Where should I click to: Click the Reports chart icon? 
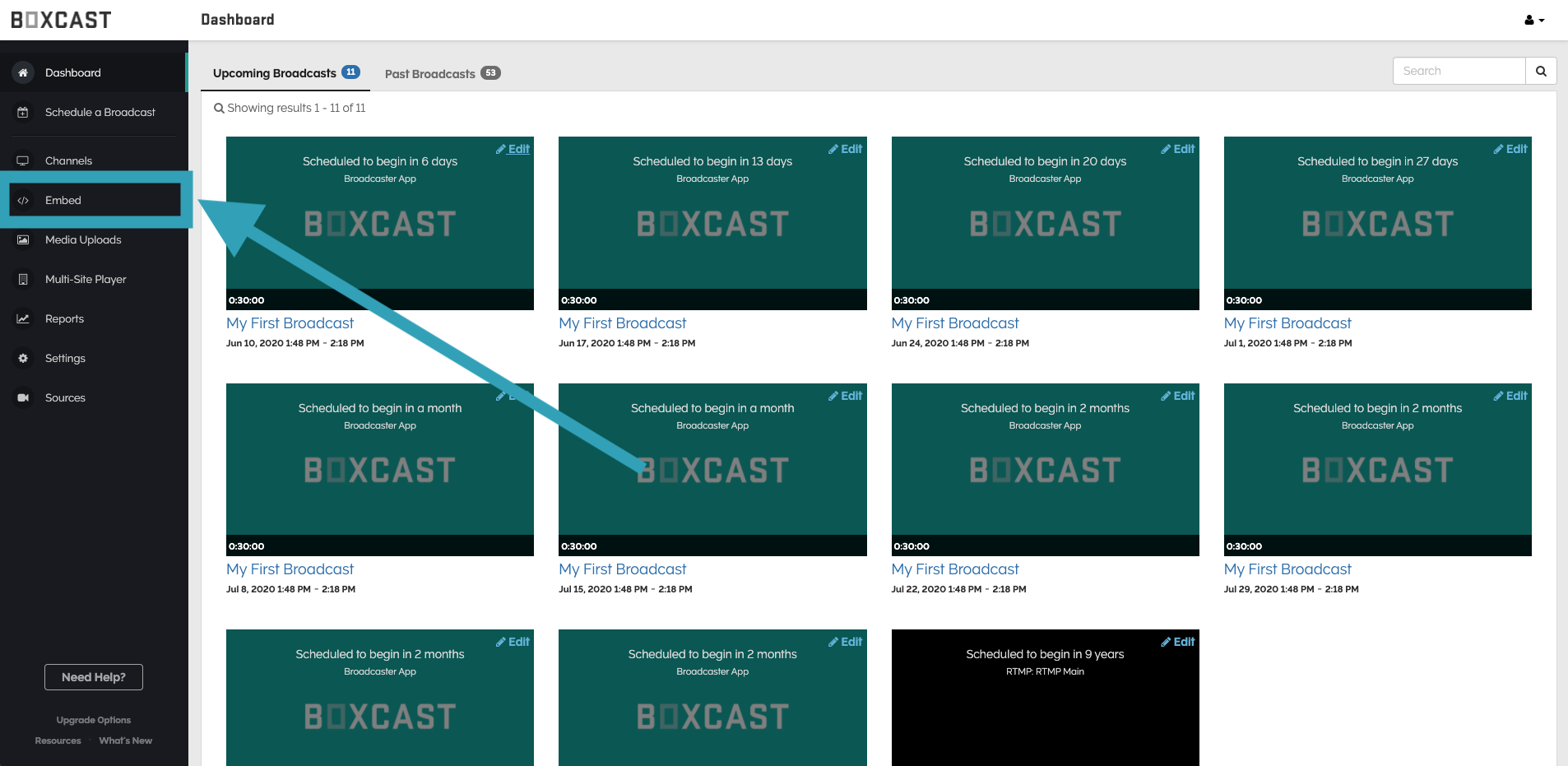click(x=23, y=318)
